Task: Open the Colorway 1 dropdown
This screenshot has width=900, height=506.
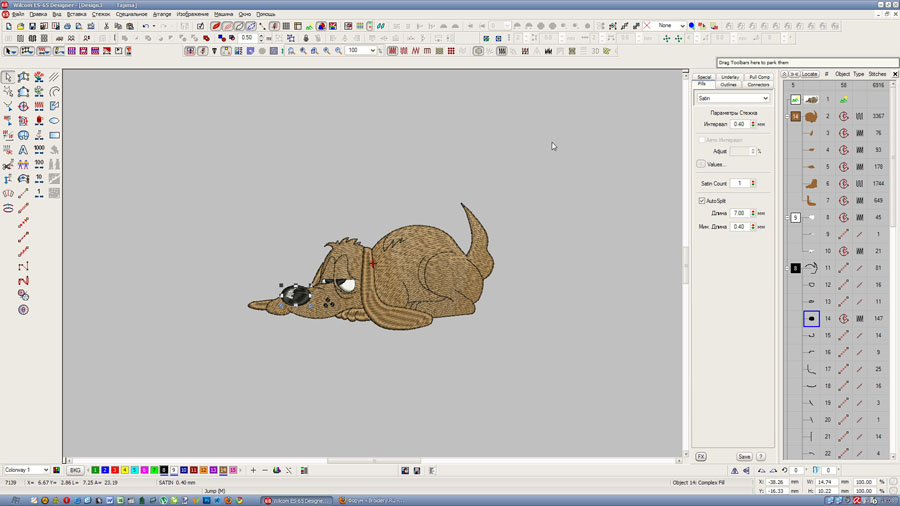Action: (45, 470)
